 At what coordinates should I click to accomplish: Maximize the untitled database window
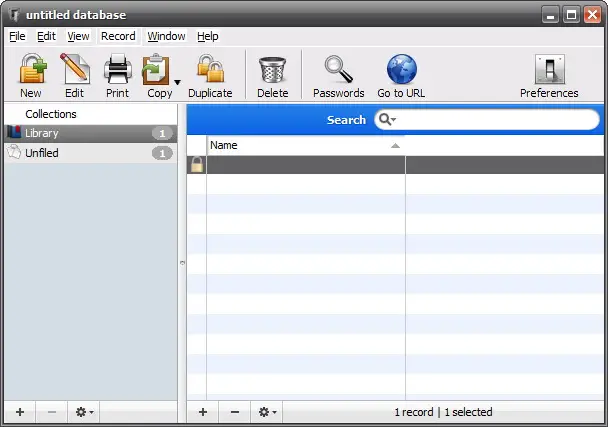(x=571, y=15)
